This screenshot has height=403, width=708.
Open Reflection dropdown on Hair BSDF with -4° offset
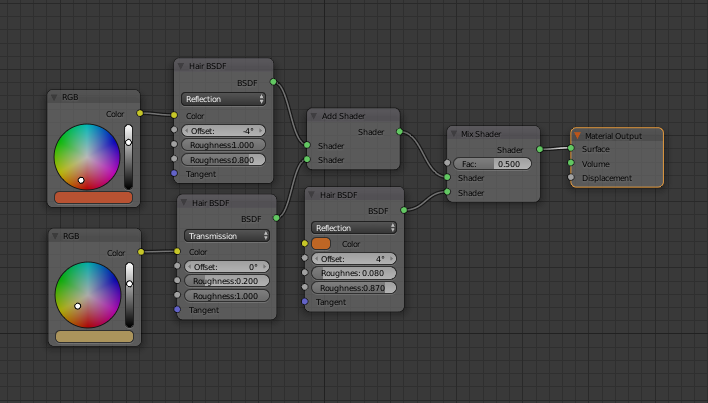tap(225, 99)
